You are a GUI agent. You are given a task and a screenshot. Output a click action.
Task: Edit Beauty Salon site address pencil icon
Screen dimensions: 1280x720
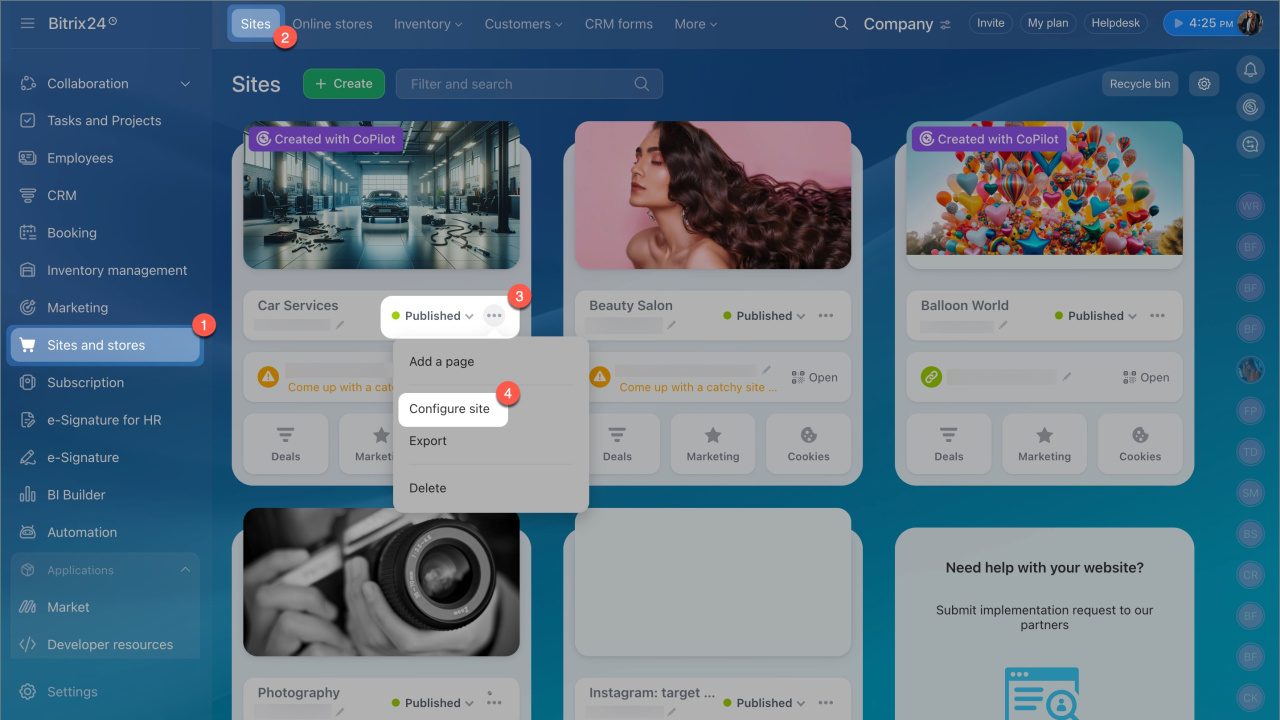pos(767,370)
